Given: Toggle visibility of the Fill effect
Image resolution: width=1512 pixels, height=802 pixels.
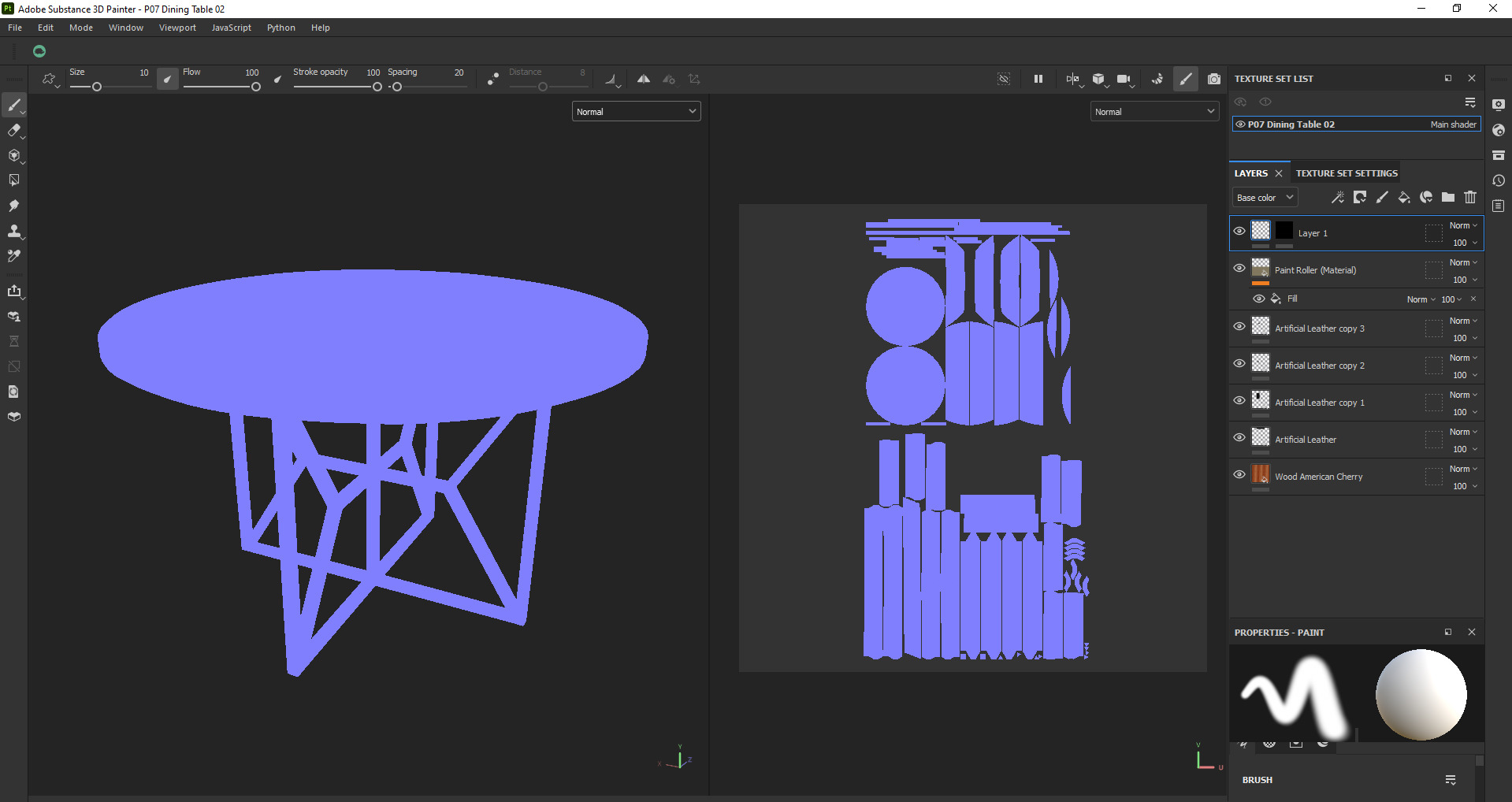Looking at the screenshot, I should coord(1259,299).
